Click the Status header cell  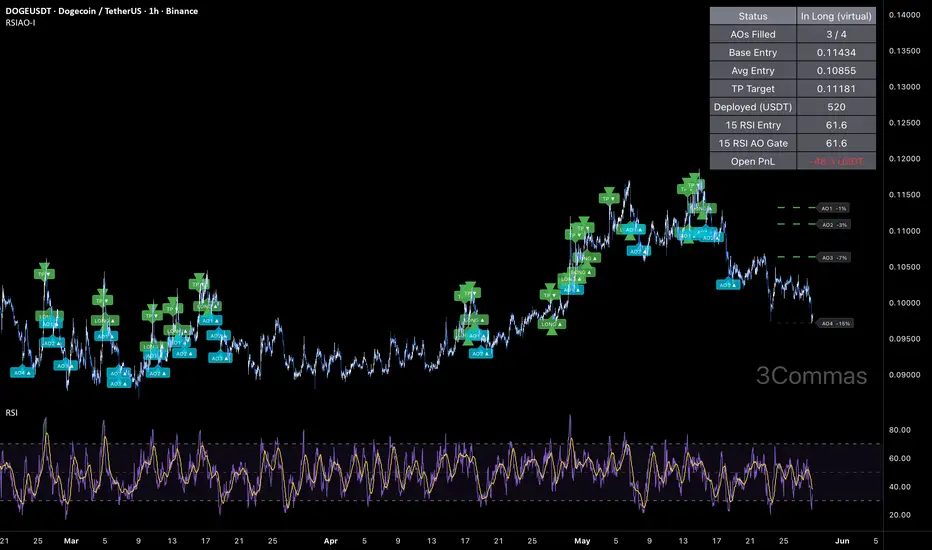pyautogui.click(x=752, y=16)
